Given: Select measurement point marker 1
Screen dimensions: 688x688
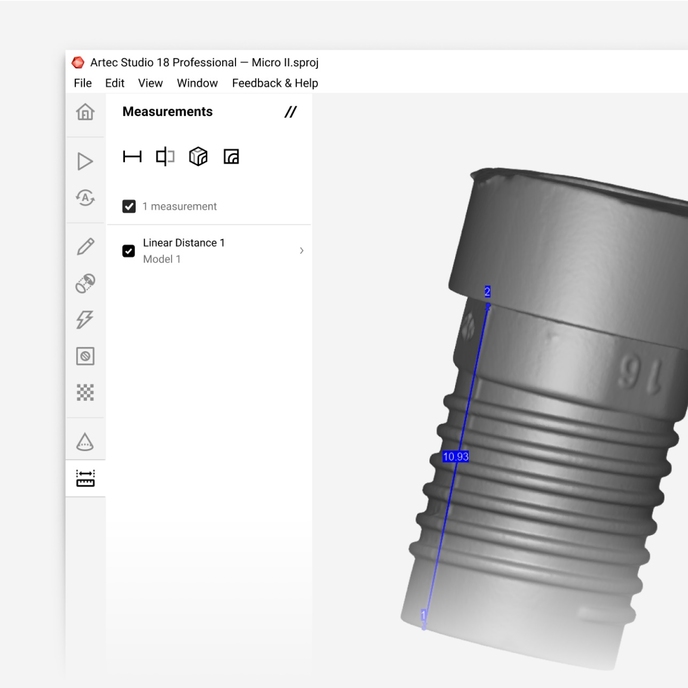Looking at the screenshot, I should [423, 615].
